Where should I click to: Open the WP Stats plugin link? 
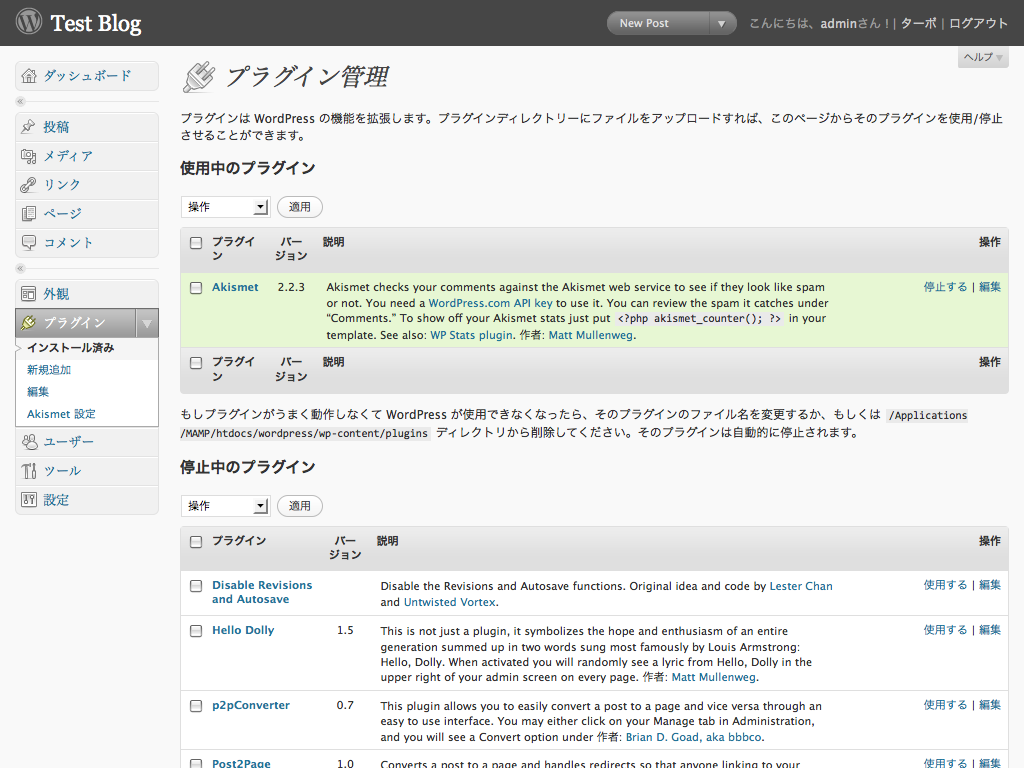pyautogui.click(x=472, y=335)
